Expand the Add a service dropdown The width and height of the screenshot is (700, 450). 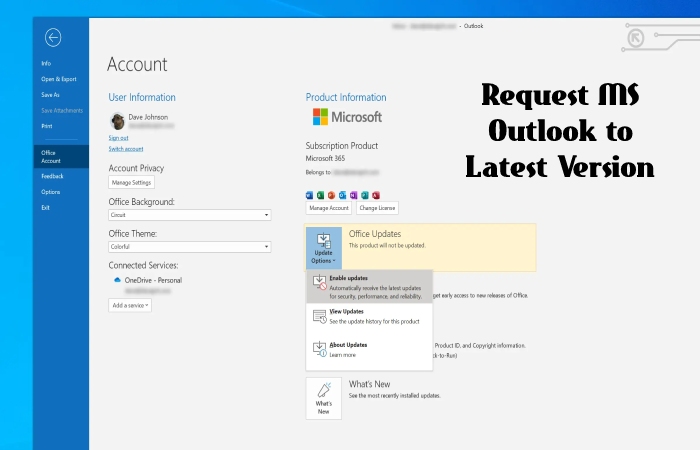130,305
